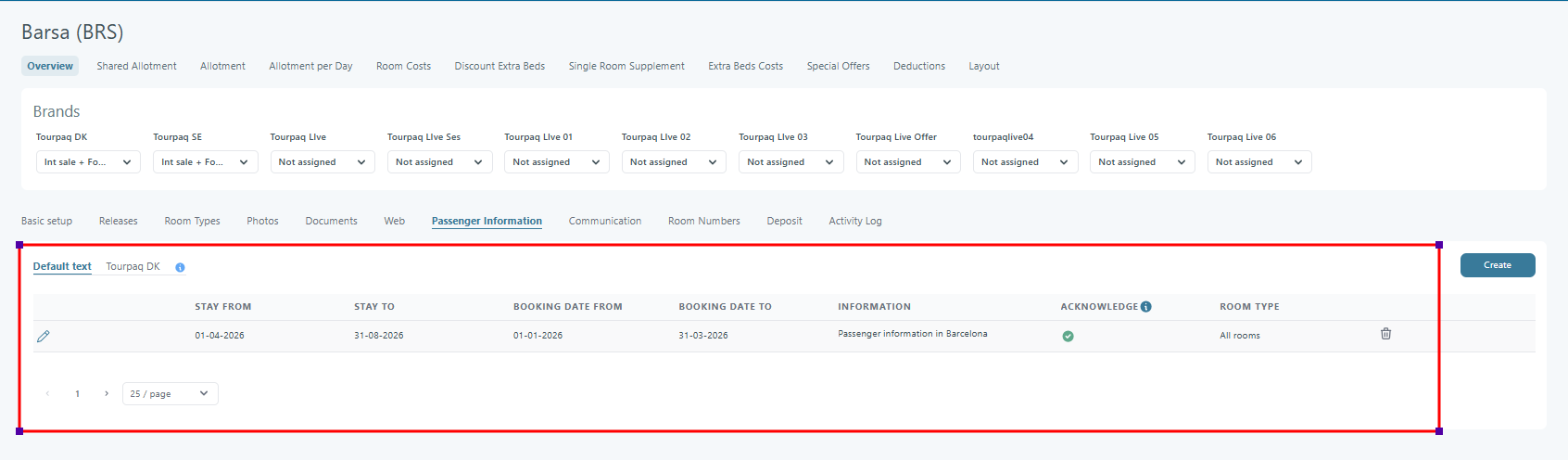Click page number 1 in pagination

pyautogui.click(x=78, y=394)
